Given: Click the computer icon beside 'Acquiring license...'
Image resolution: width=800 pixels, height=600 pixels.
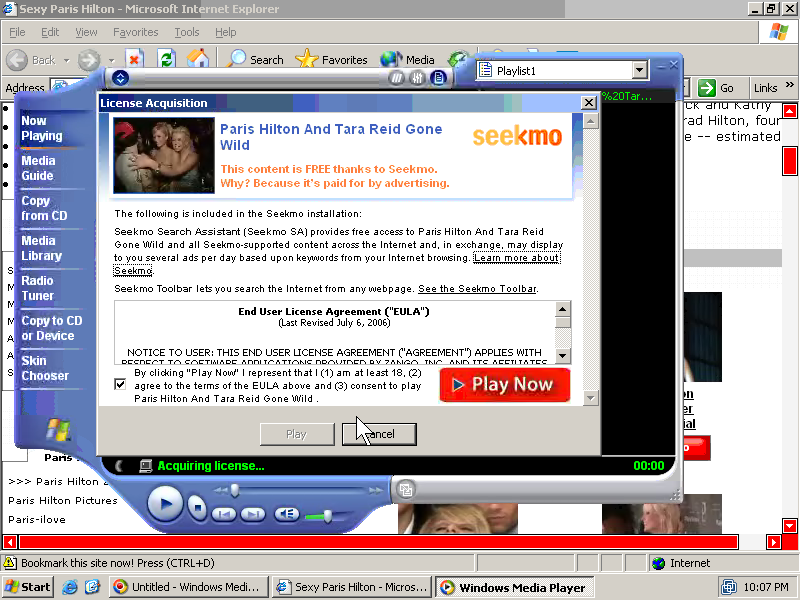Looking at the screenshot, I should tap(145, 466).
